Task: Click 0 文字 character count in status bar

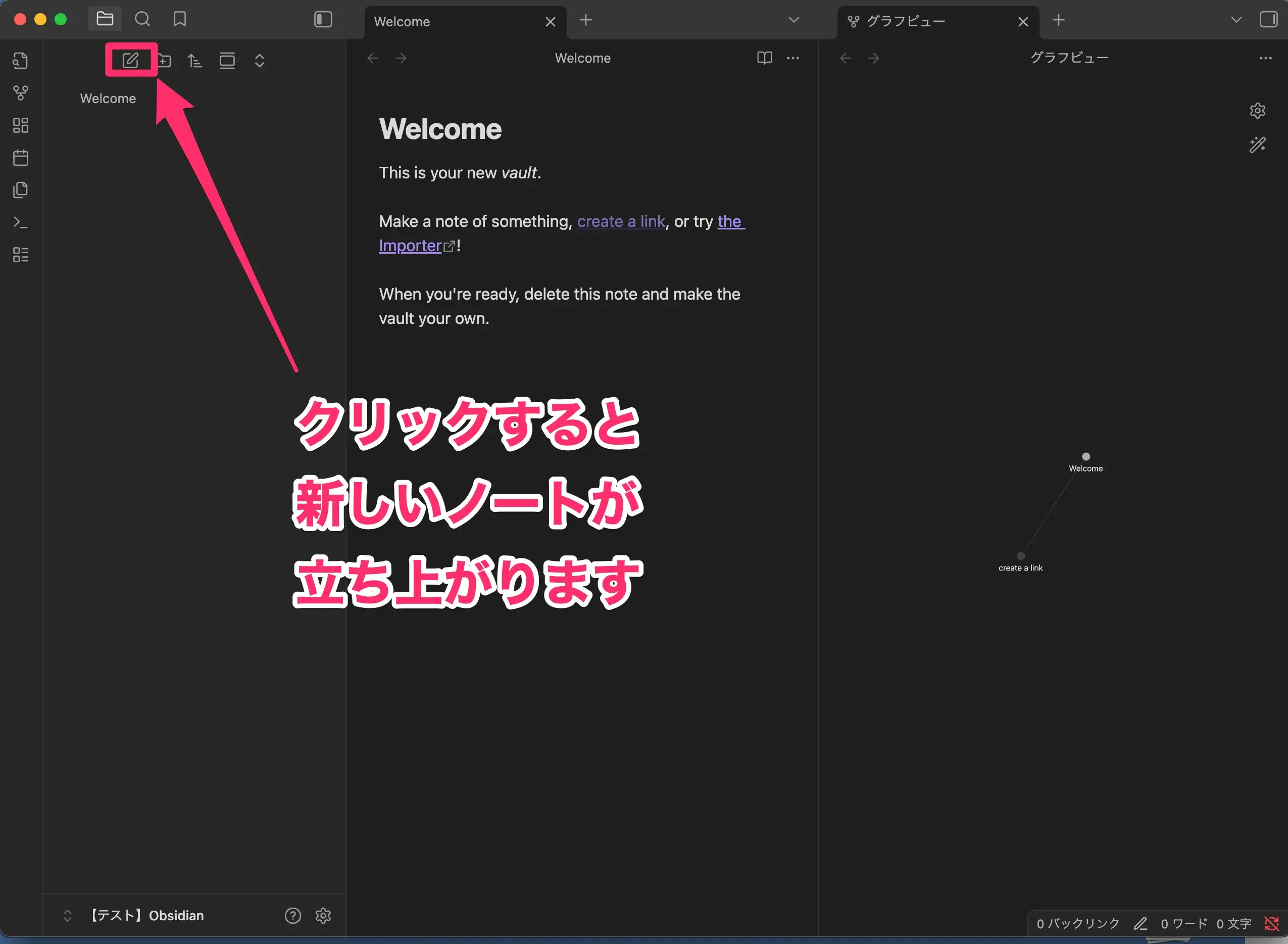Action: point(1234,923)
